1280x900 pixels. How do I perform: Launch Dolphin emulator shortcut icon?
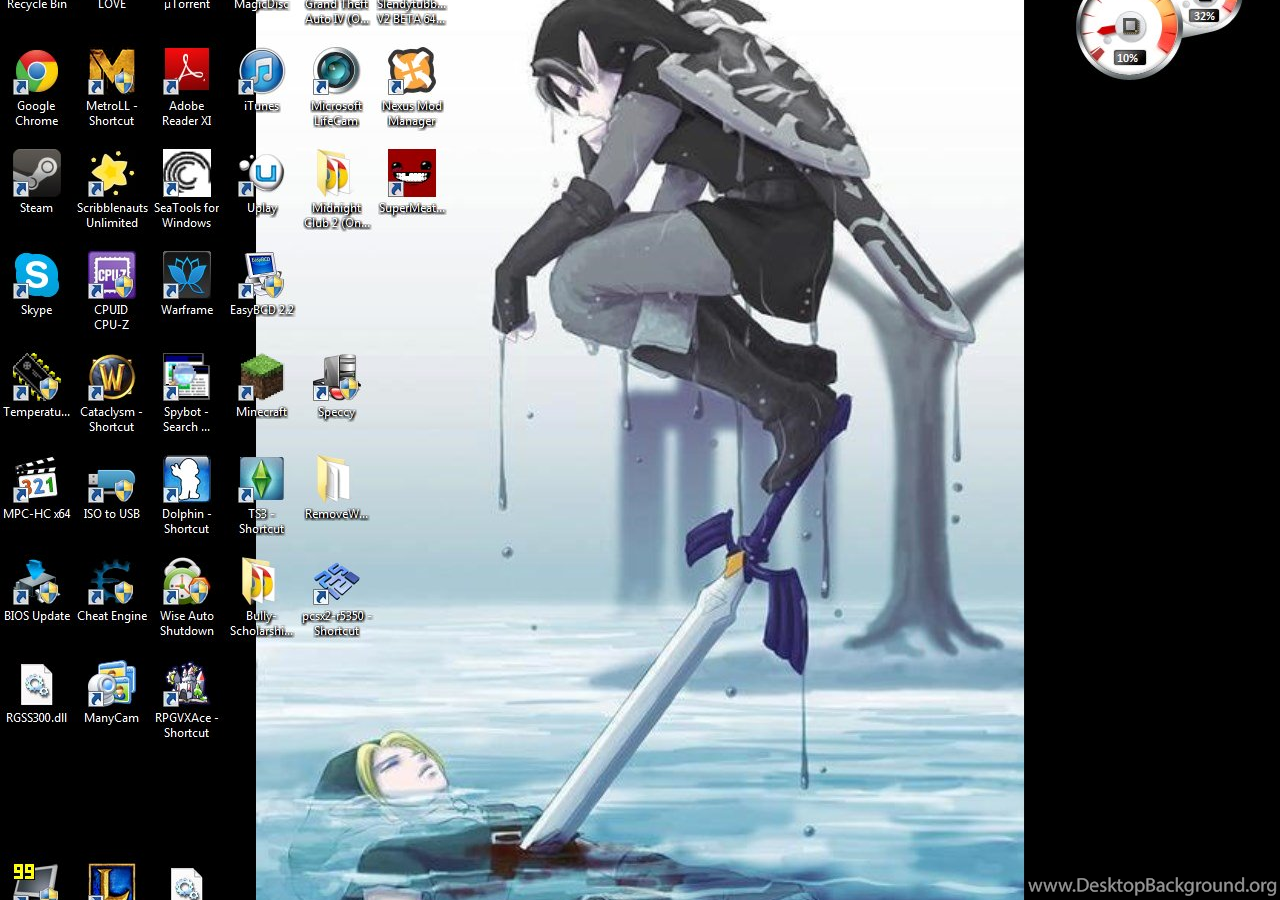(x=187, y=479)
